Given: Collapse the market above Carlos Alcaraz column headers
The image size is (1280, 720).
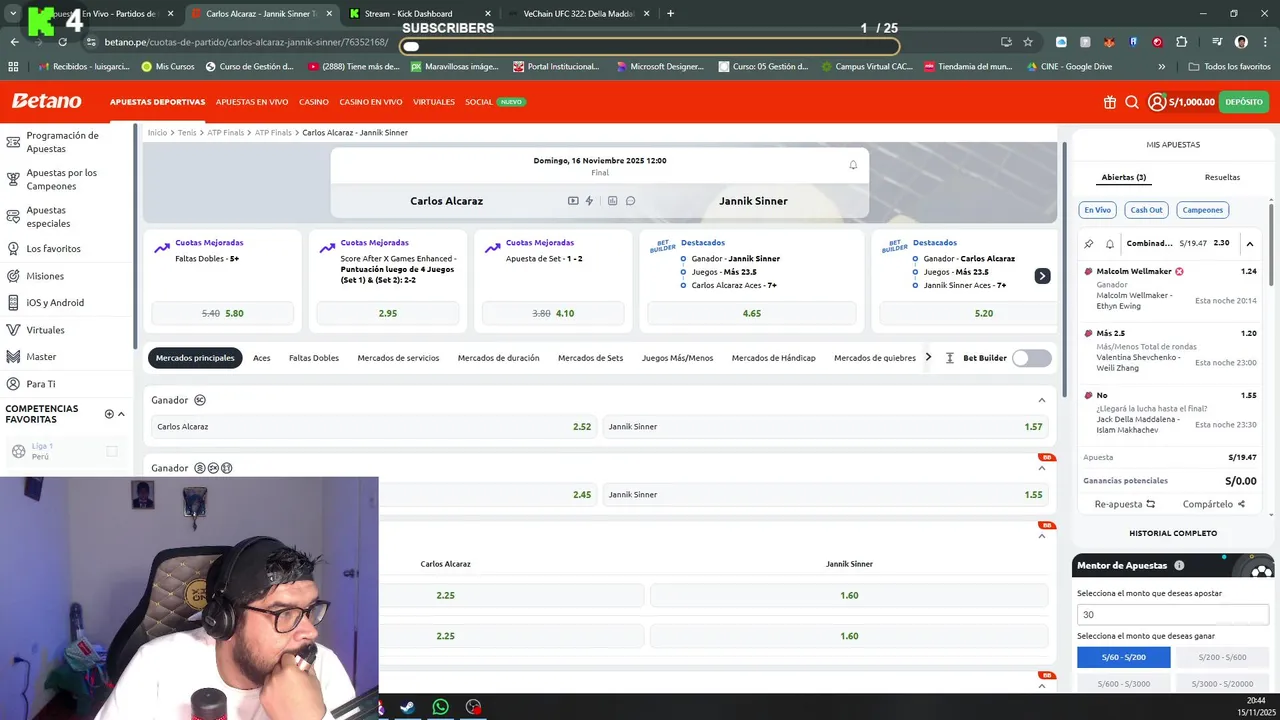Looking at the screenshot, I should click(1042, 536).
